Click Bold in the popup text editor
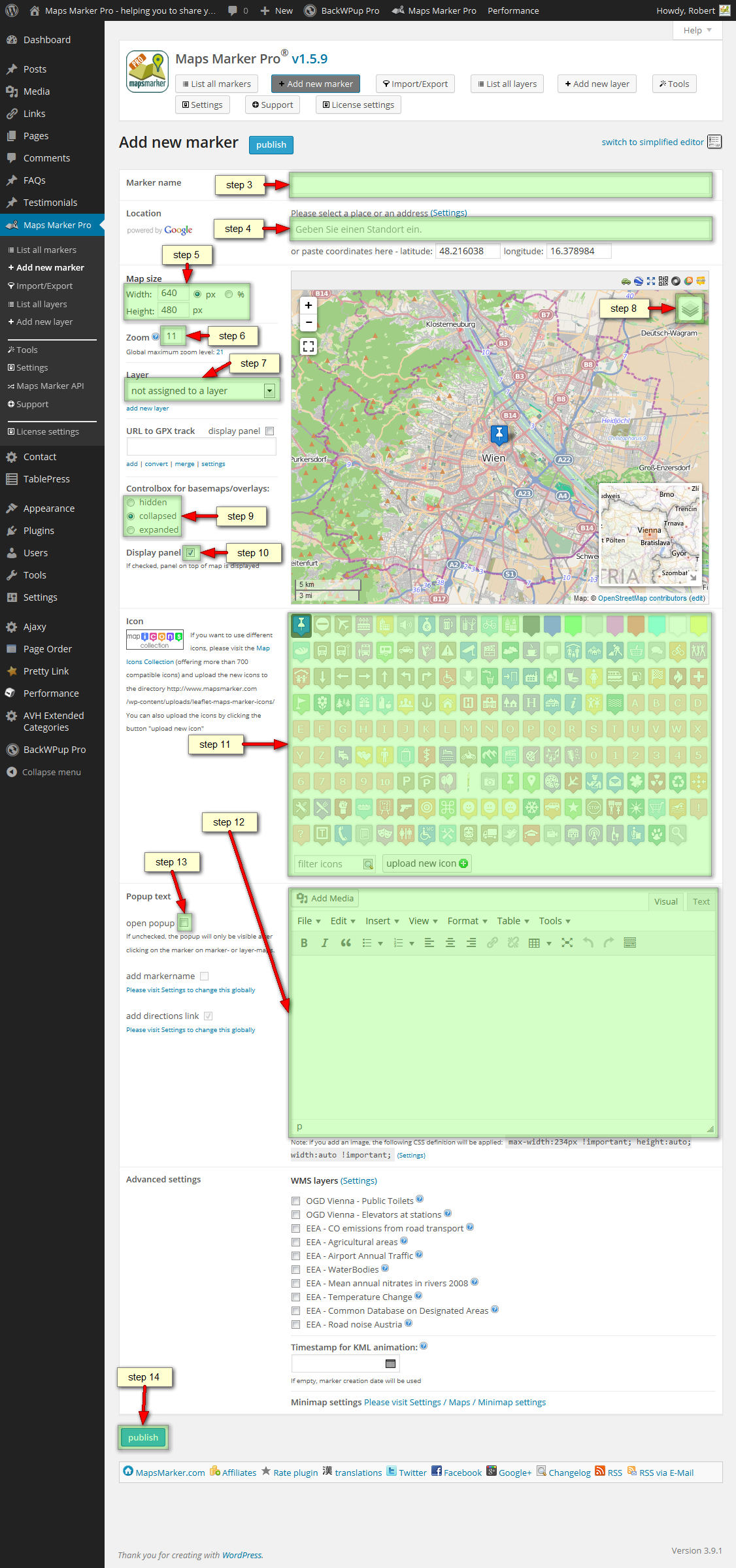736x1568 pixels. pyautogui.click(x=304, y=942)
